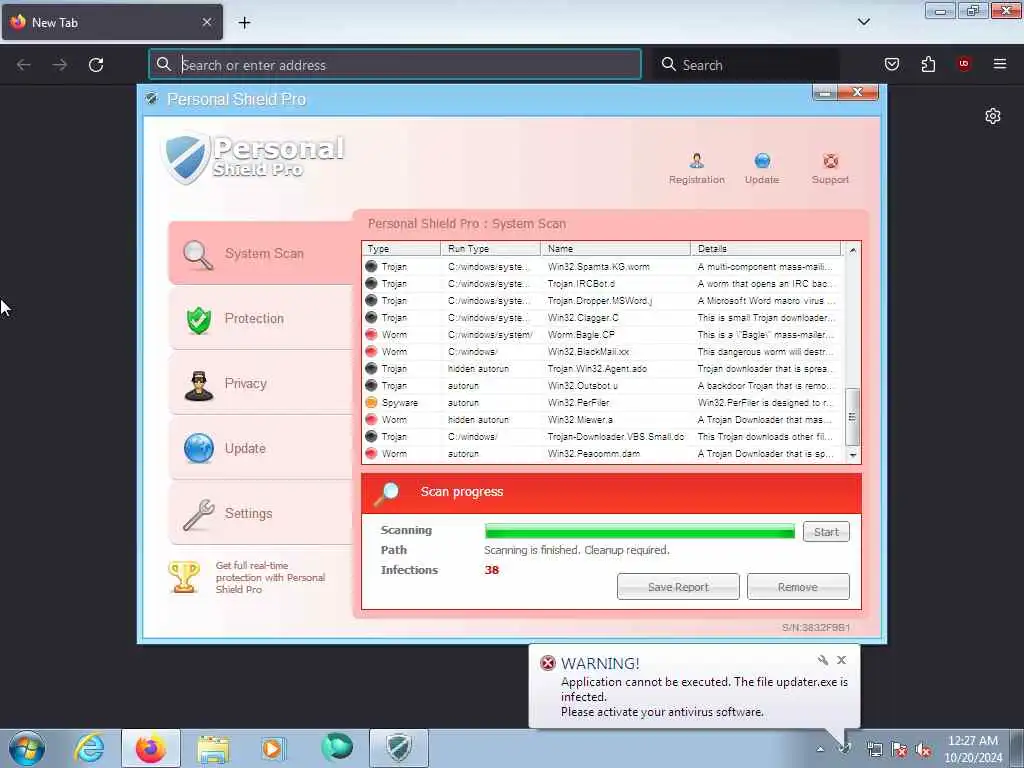Click scroll down arrow of scan list

[x=852, y=455]
